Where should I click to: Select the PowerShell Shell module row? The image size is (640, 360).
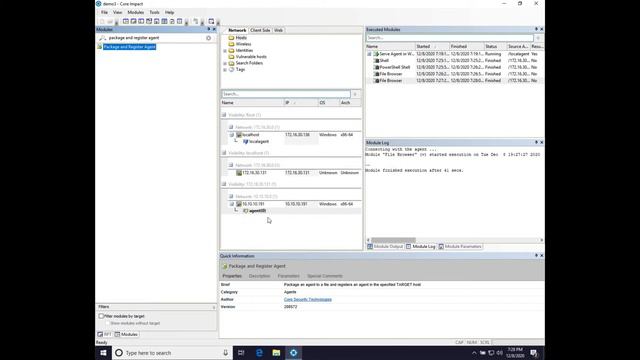coord(455,67)
